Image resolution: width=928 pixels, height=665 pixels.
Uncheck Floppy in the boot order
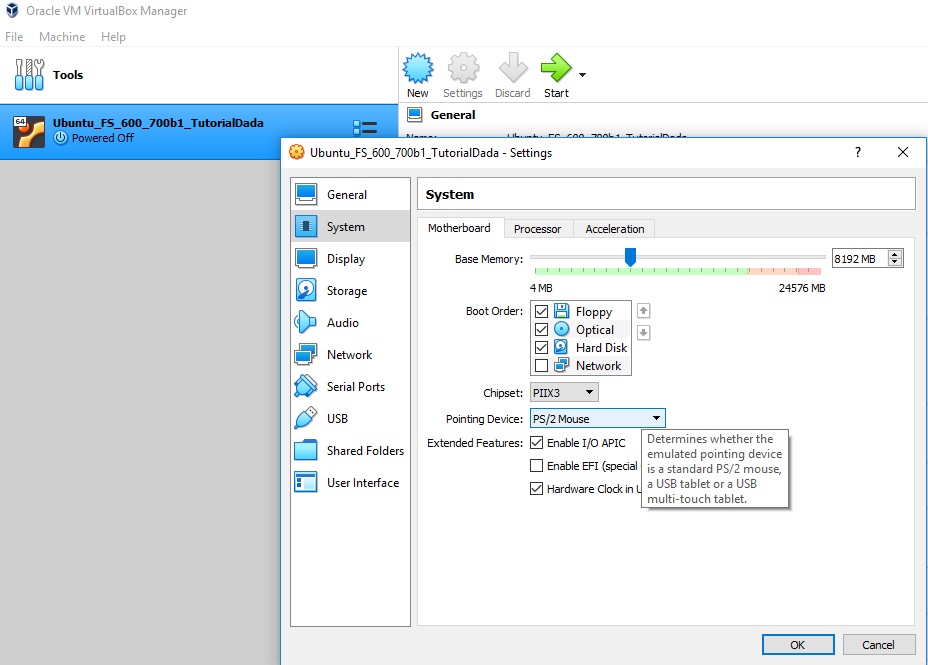(x=541, y=312)
